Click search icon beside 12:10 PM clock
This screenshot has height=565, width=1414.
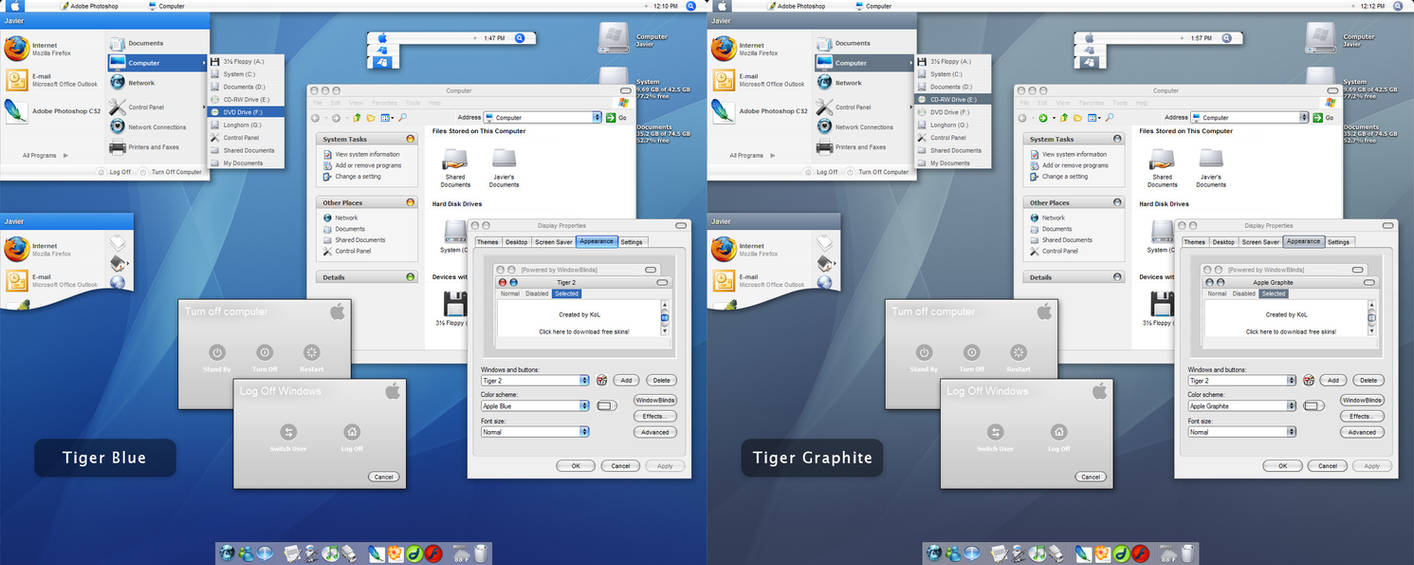[691, 6]
